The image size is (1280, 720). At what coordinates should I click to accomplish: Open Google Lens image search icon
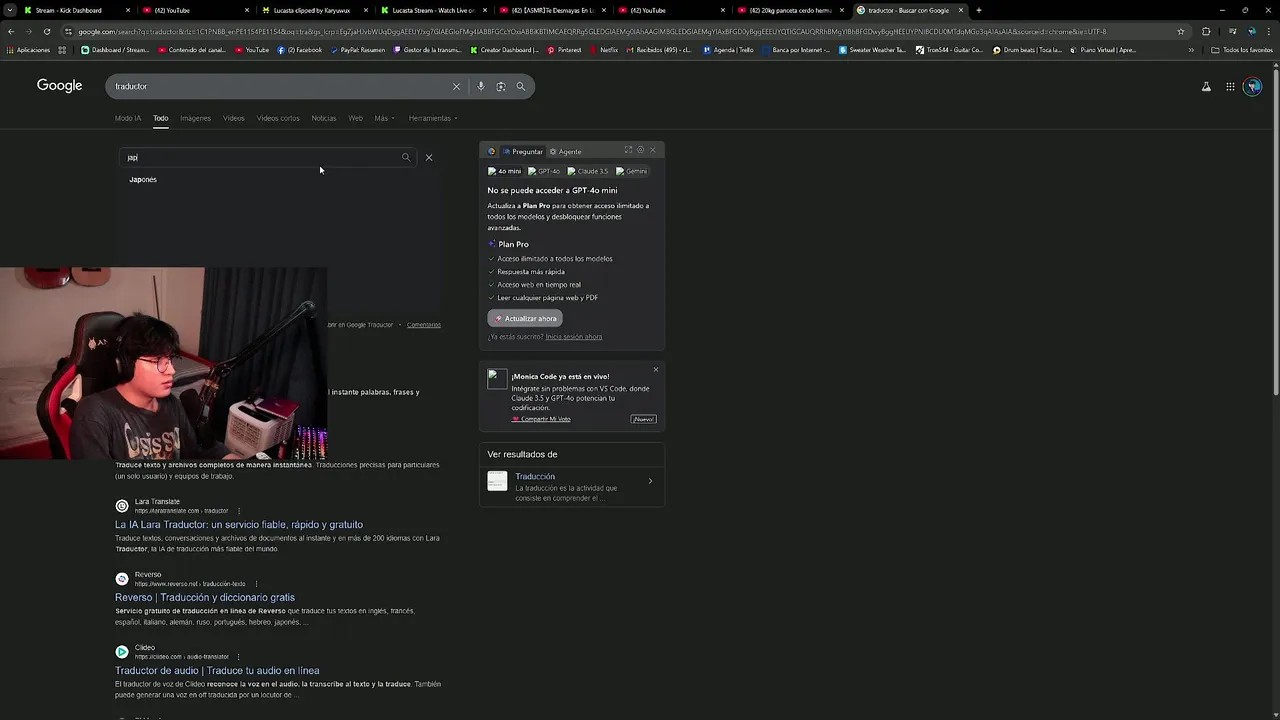(x=501, y=86)
